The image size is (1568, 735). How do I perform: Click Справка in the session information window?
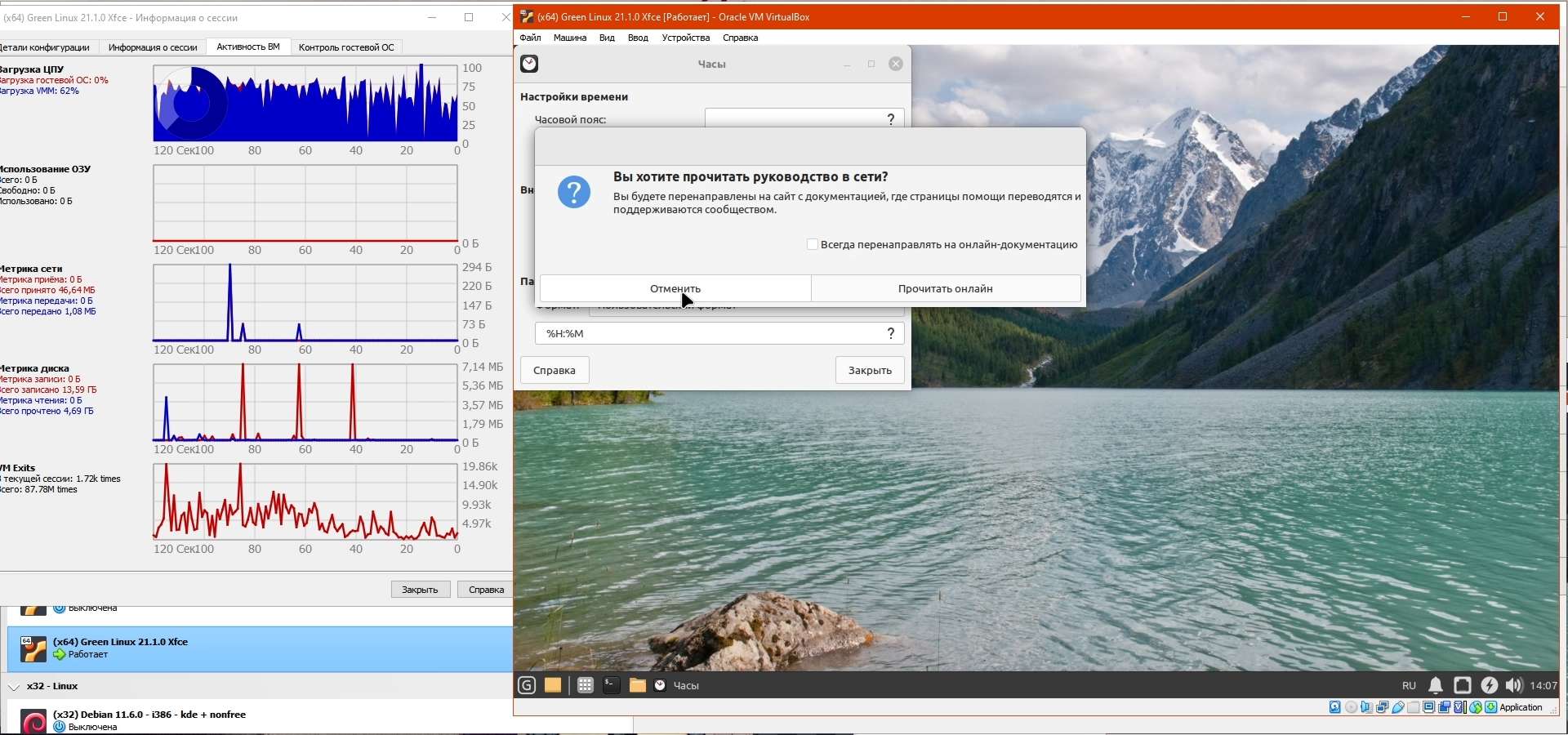[x=486, y=590]
